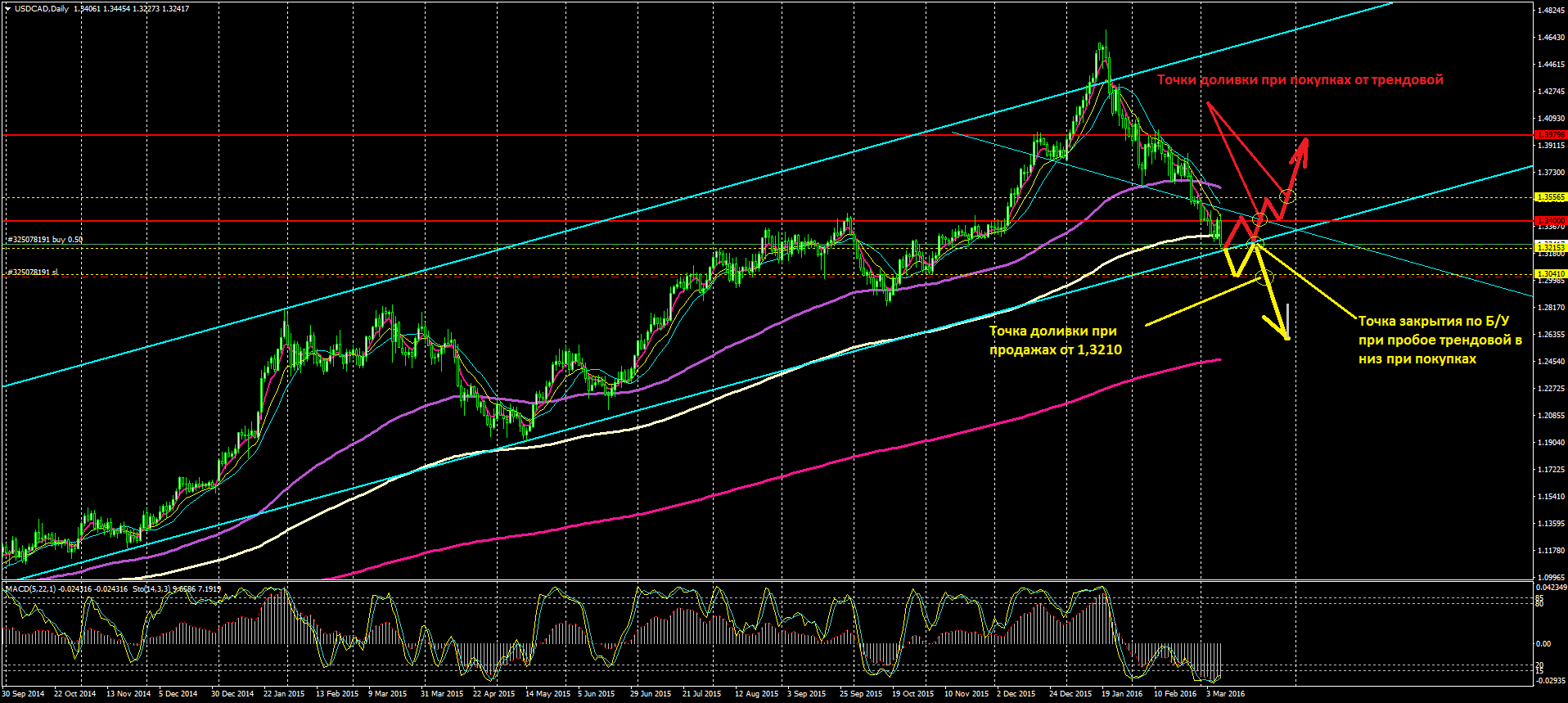1568x703 pixels.
Task: Click the yellow 1.32153 price tag
Action: [1551, 247]
